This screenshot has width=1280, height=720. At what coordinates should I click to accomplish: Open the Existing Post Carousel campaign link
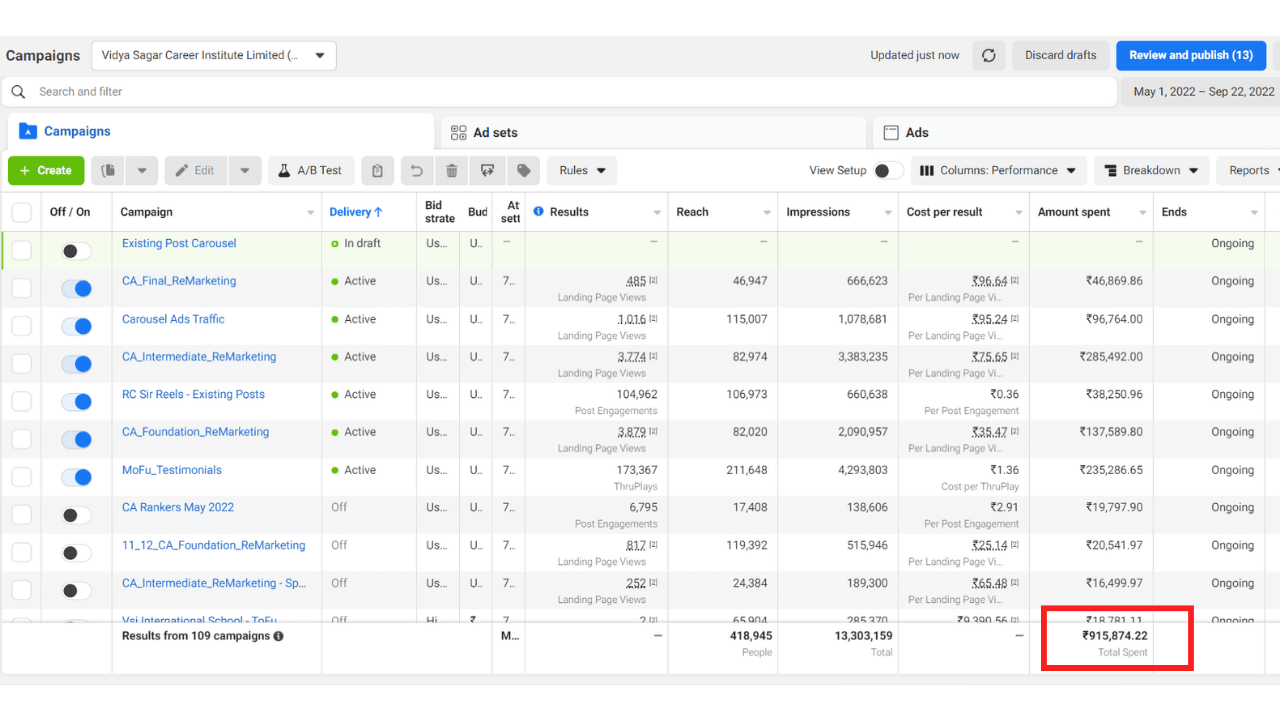pos(179,243)
